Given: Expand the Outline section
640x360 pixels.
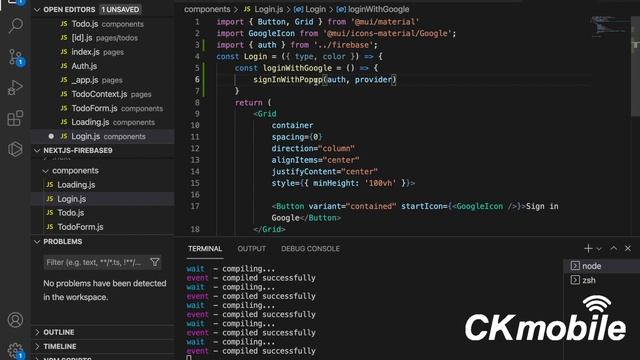Looking at the screenshot, I should 37,332.
